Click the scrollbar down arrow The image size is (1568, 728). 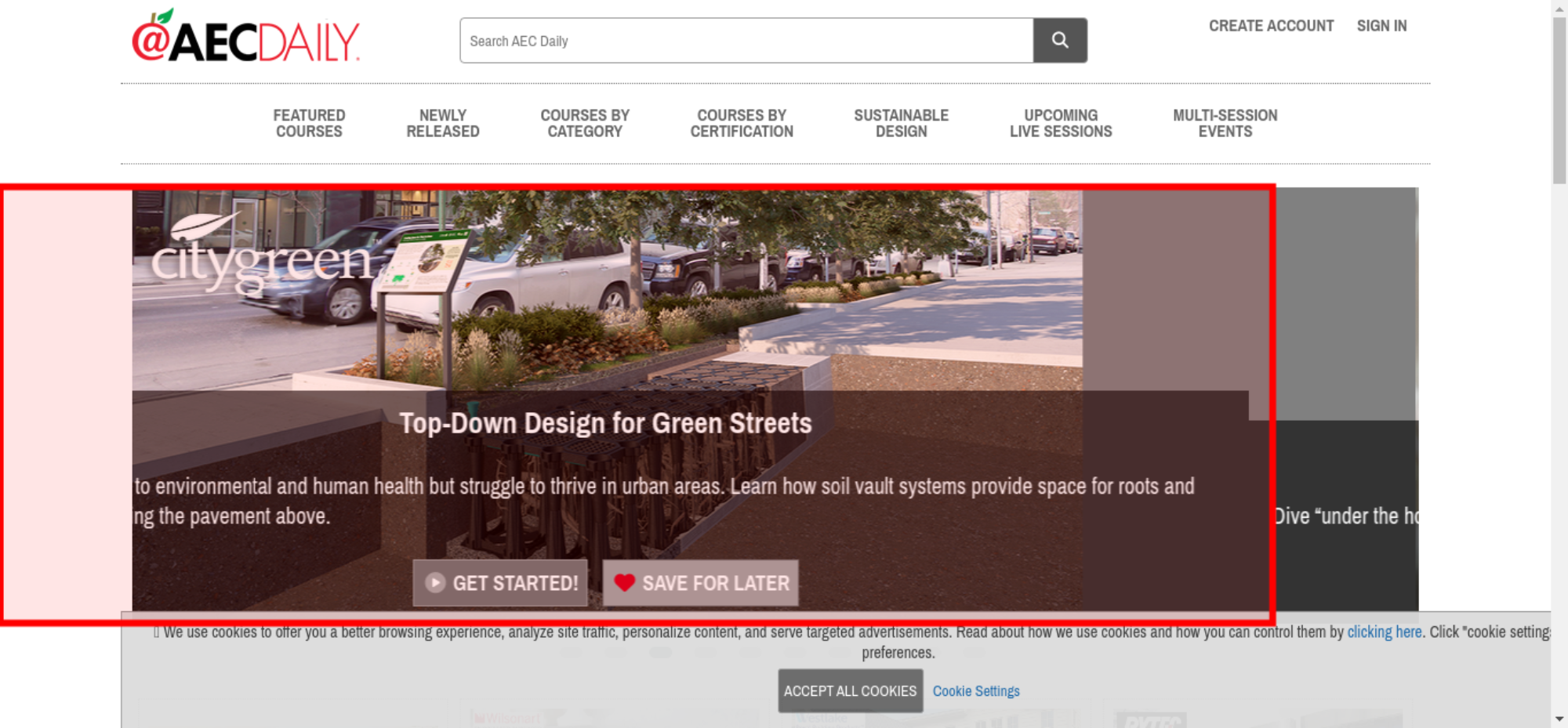tap(1559, 719)
